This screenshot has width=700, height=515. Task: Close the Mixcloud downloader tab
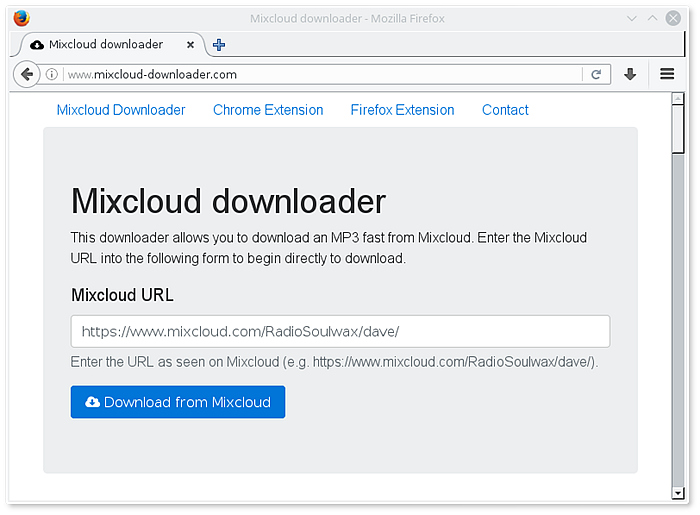[190, 45]
